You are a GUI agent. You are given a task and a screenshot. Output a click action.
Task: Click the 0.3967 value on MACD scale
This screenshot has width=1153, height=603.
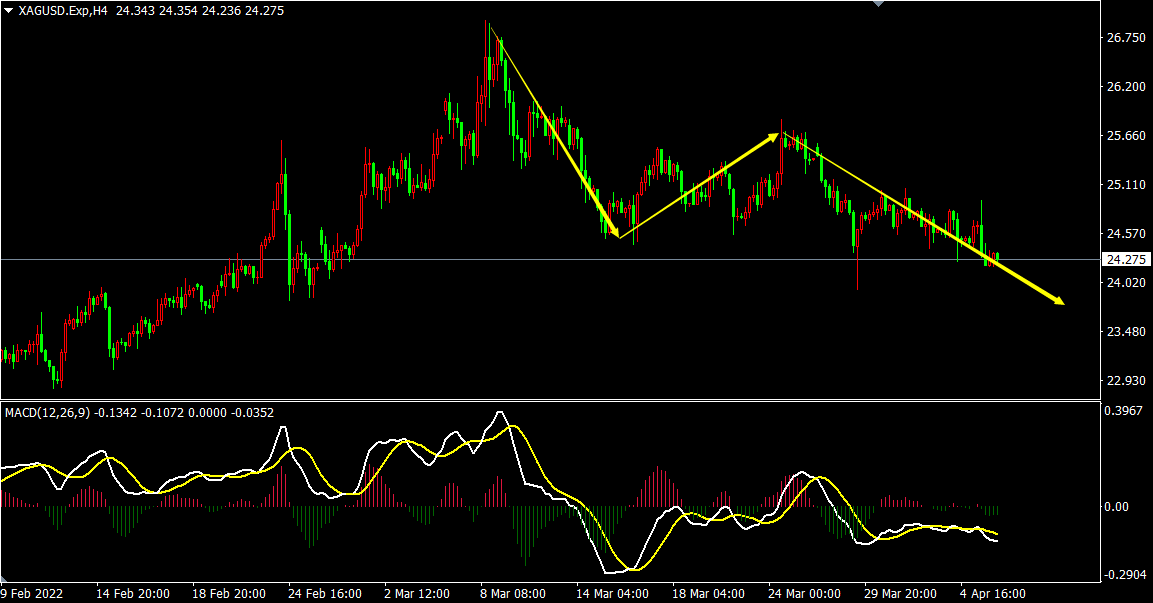1123,410
